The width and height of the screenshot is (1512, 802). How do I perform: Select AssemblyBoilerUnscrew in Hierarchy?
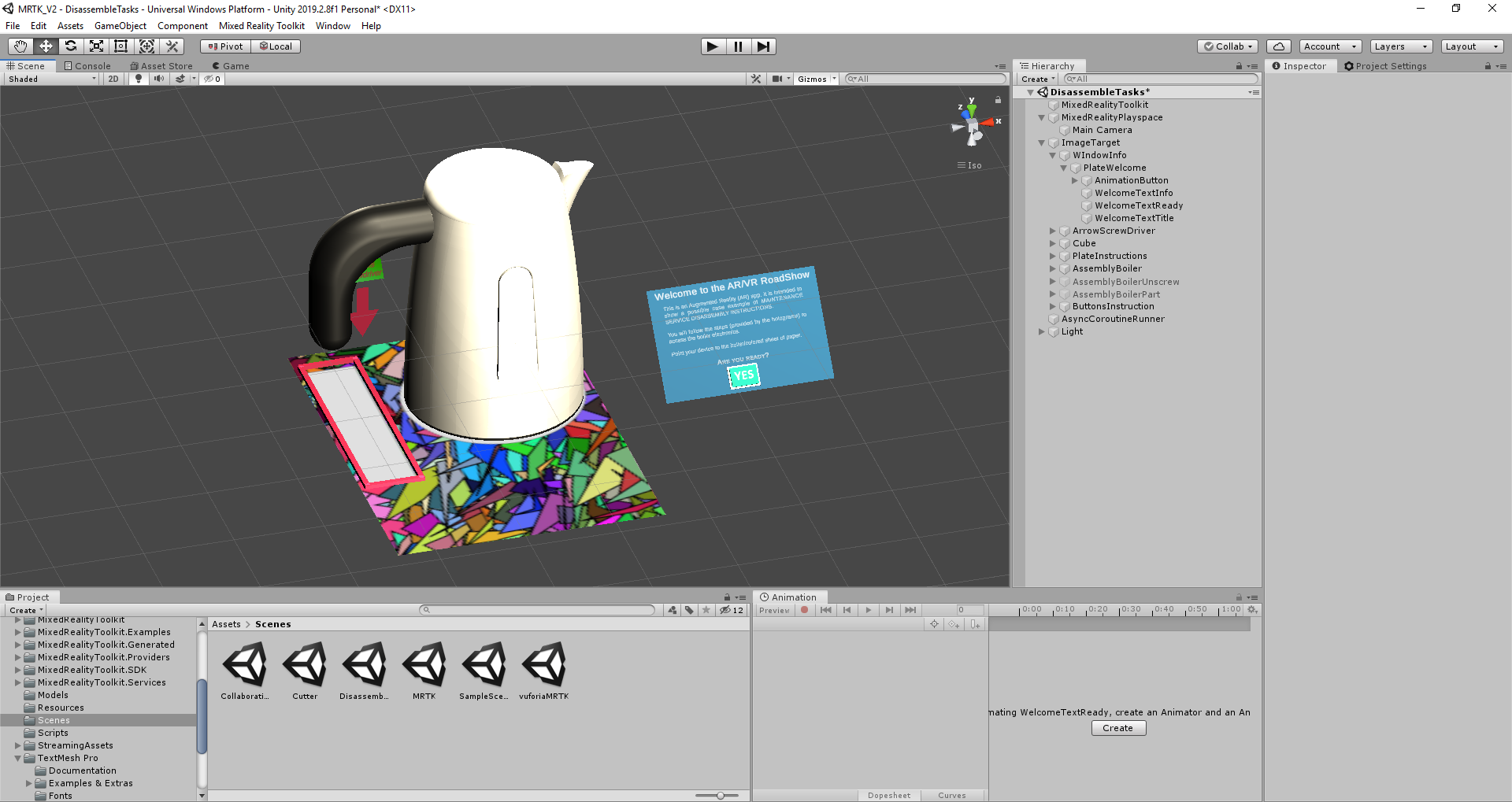(x=1125, y=282)
